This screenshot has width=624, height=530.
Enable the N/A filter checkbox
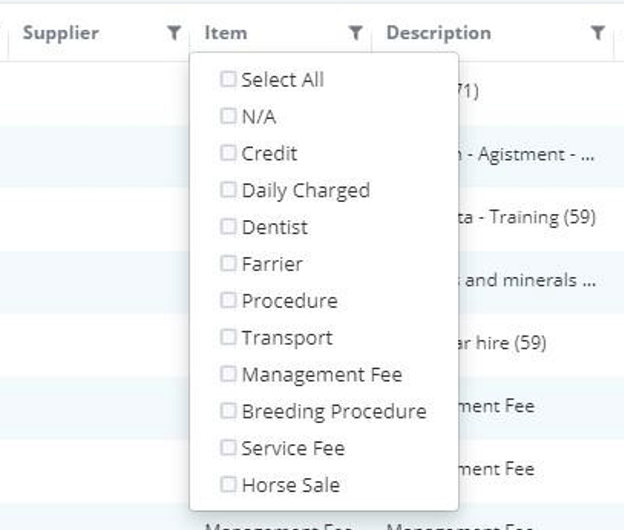(x=228, y=116)
